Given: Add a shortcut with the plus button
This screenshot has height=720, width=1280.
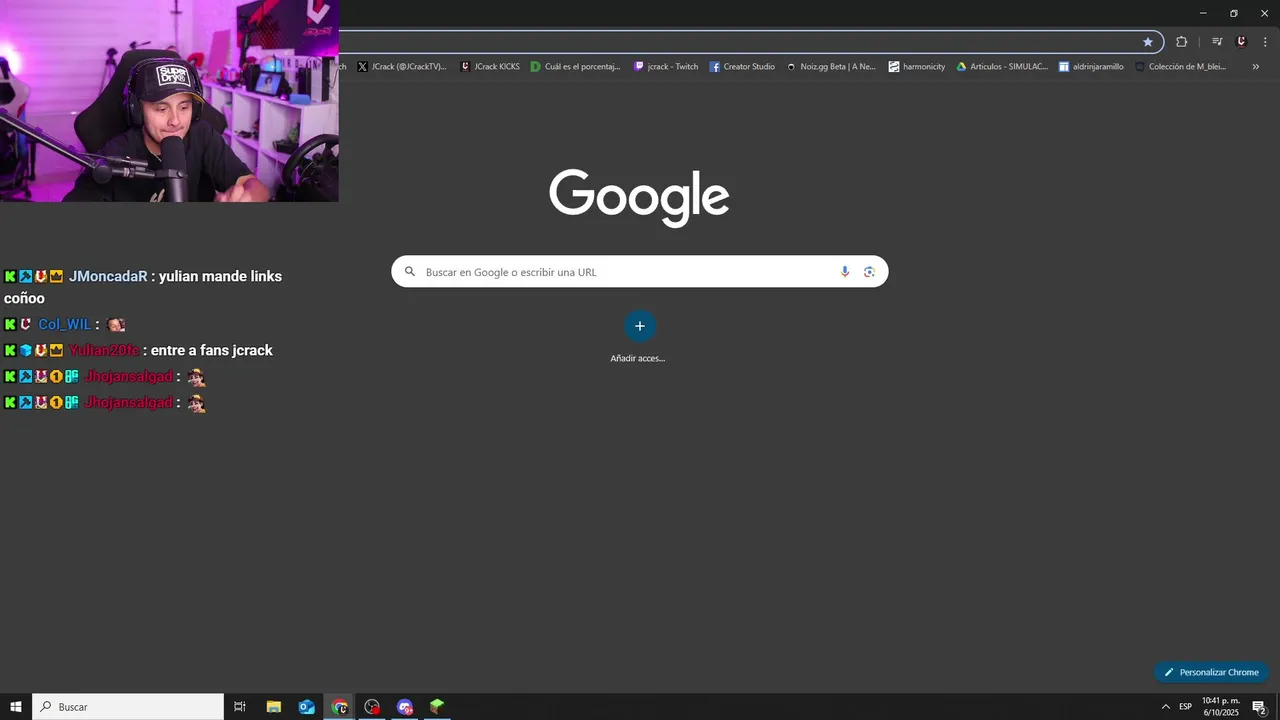Looking at the screenshot, I should point(640,326).
